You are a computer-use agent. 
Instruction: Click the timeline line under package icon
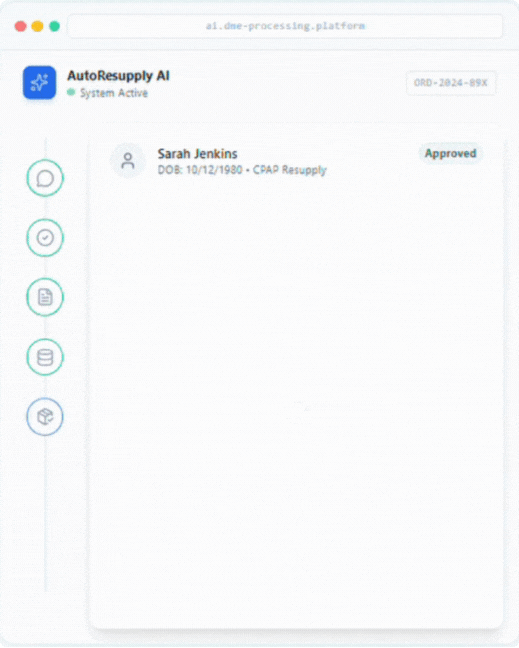click(45, 514)
